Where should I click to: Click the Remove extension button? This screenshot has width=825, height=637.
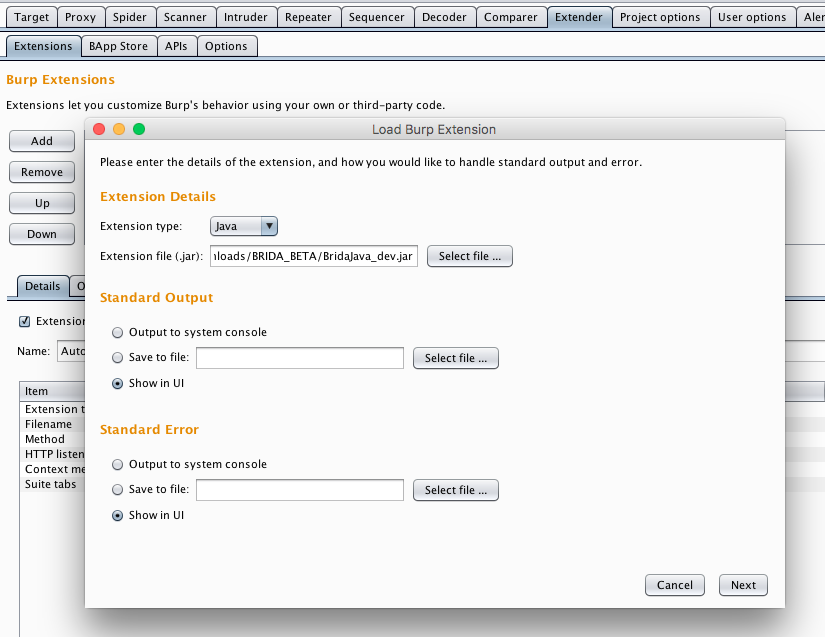pyautogui.click(x=41, y=171)
